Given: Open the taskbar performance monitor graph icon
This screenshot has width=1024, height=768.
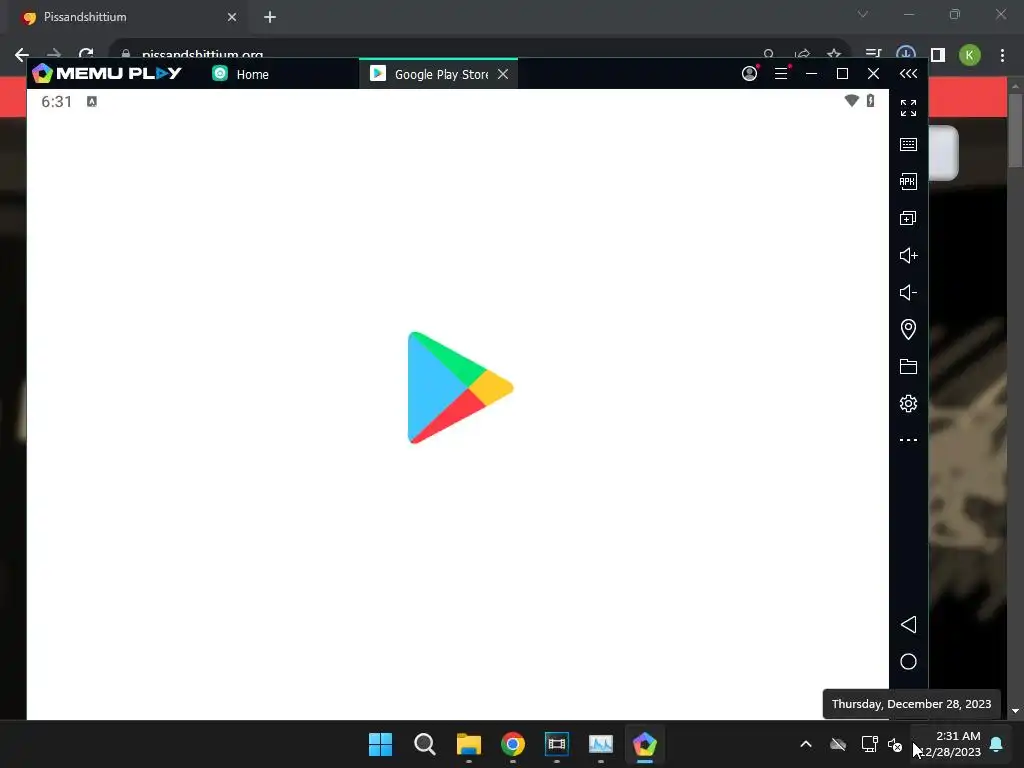Looking at the screenshot, I should (601, 744).
